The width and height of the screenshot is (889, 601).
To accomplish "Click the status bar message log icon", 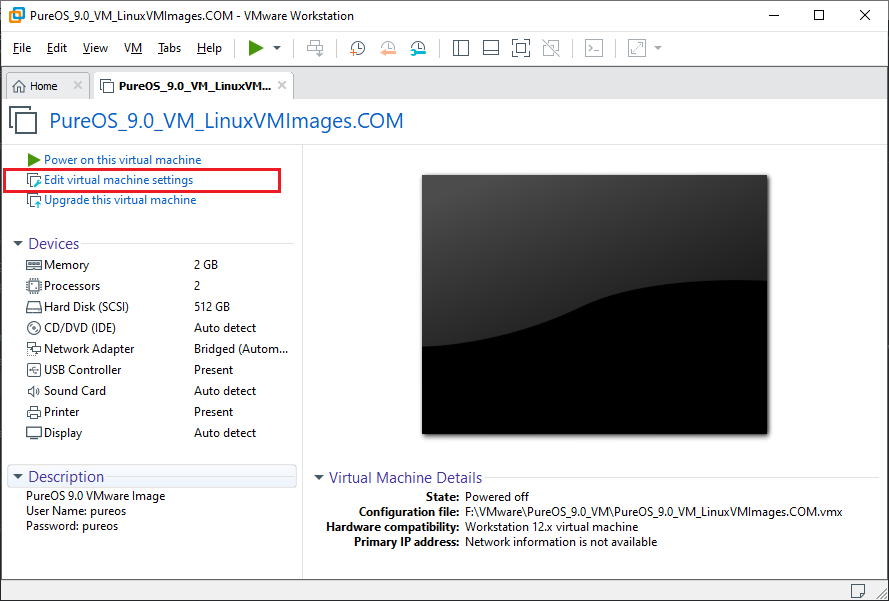I will point(858,590).
